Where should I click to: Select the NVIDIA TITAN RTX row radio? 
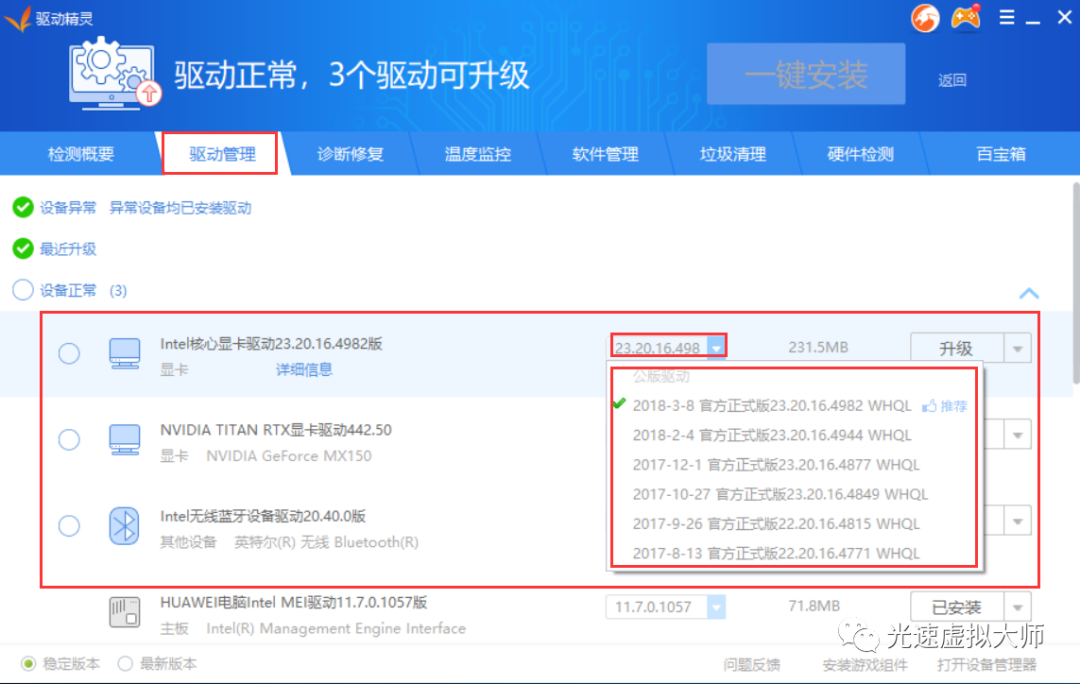click(x=69, y=439)
